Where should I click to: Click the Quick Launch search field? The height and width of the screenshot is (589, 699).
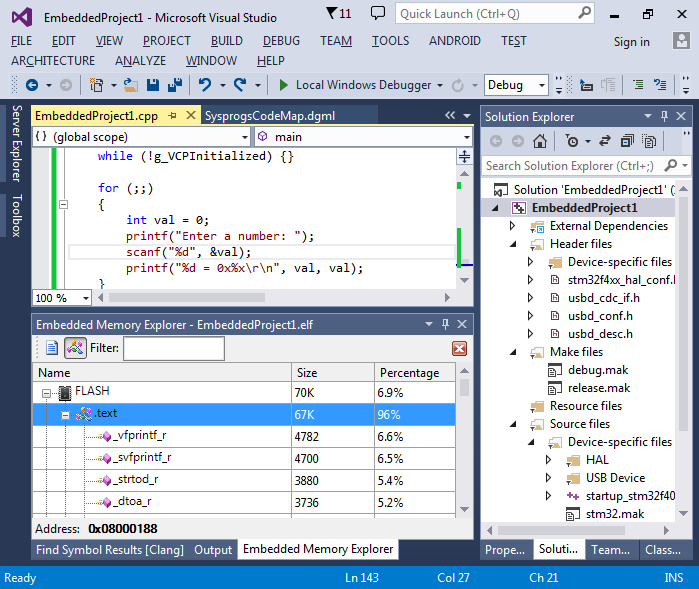click(x=494, y=14)
